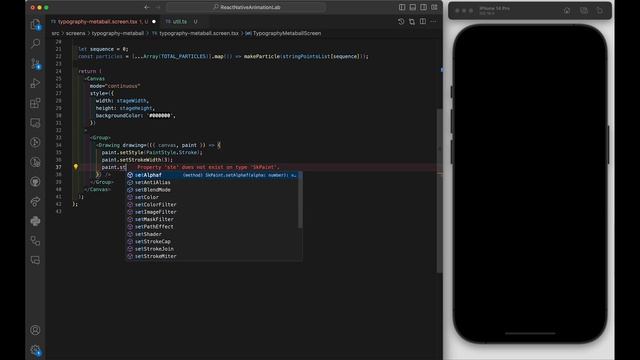Open the Manage gear menu

(x=36, y=350)
